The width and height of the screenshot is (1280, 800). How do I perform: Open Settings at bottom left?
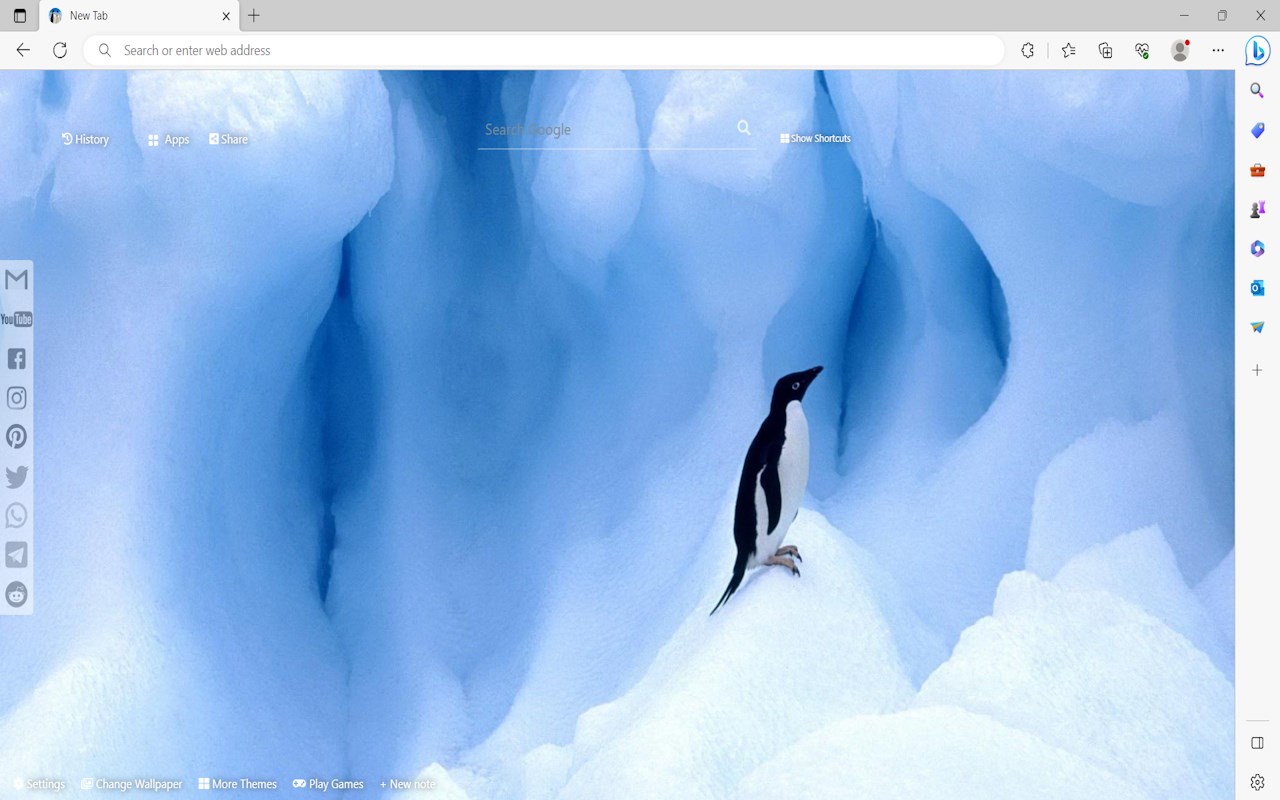[39, 784]
